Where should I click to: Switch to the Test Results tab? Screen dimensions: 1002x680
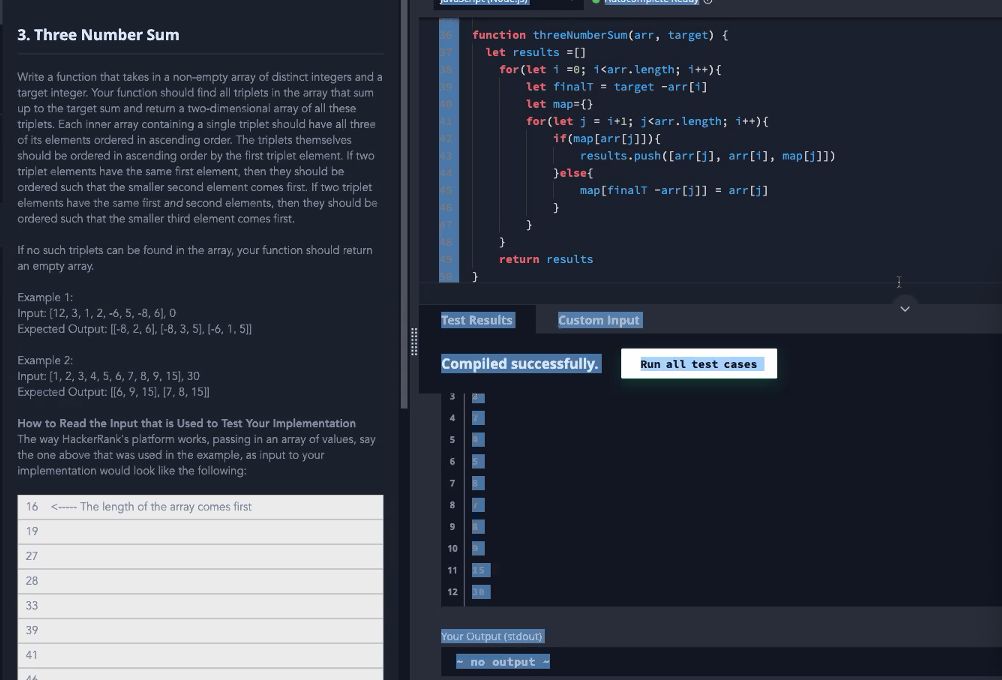[477, 320]
